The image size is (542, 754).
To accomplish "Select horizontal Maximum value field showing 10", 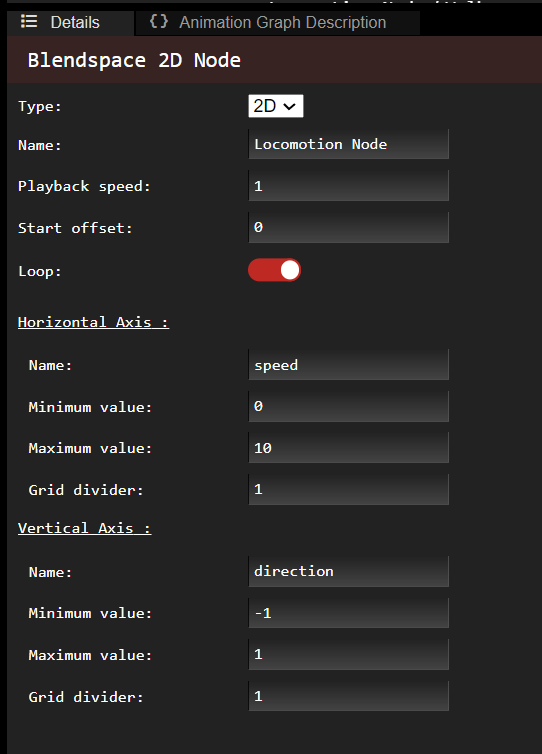I will (349, 448).
